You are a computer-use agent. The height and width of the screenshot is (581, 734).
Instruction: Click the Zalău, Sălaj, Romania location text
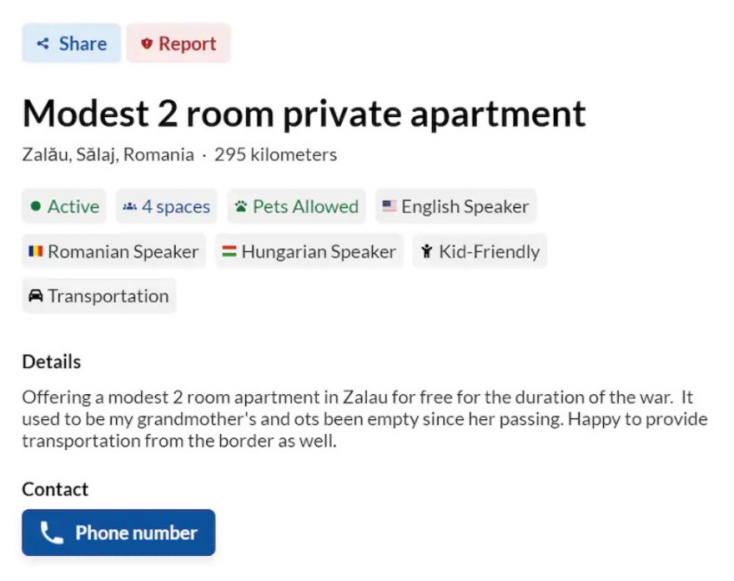point(108,155)
